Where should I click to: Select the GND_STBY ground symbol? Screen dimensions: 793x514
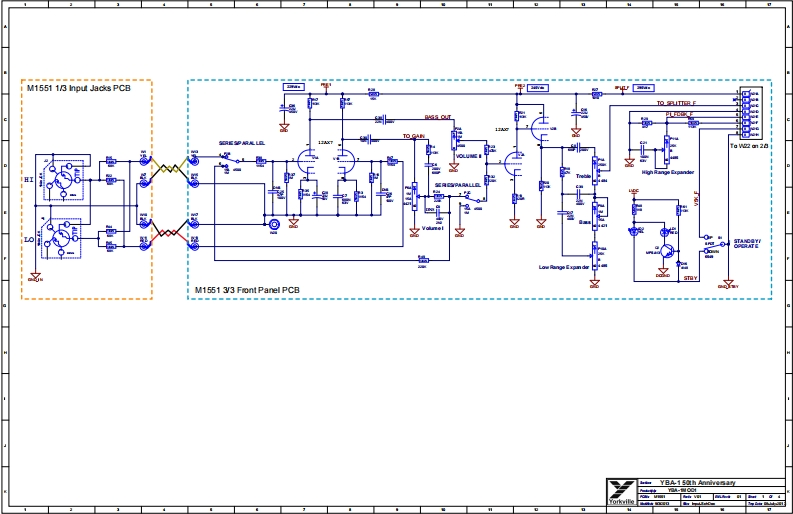click(x=726, y=285)
